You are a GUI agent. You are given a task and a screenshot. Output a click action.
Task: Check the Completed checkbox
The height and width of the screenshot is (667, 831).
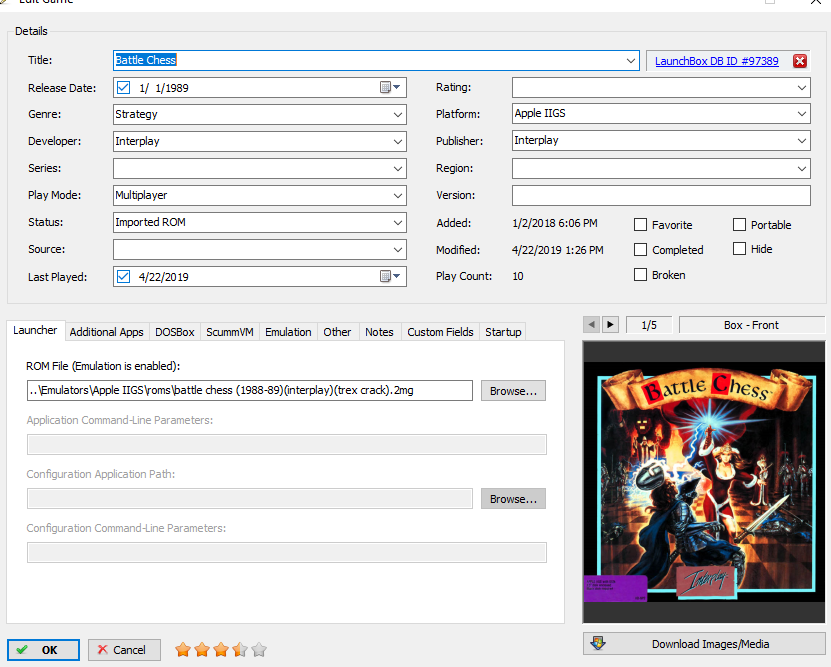(x=640, y=250)
